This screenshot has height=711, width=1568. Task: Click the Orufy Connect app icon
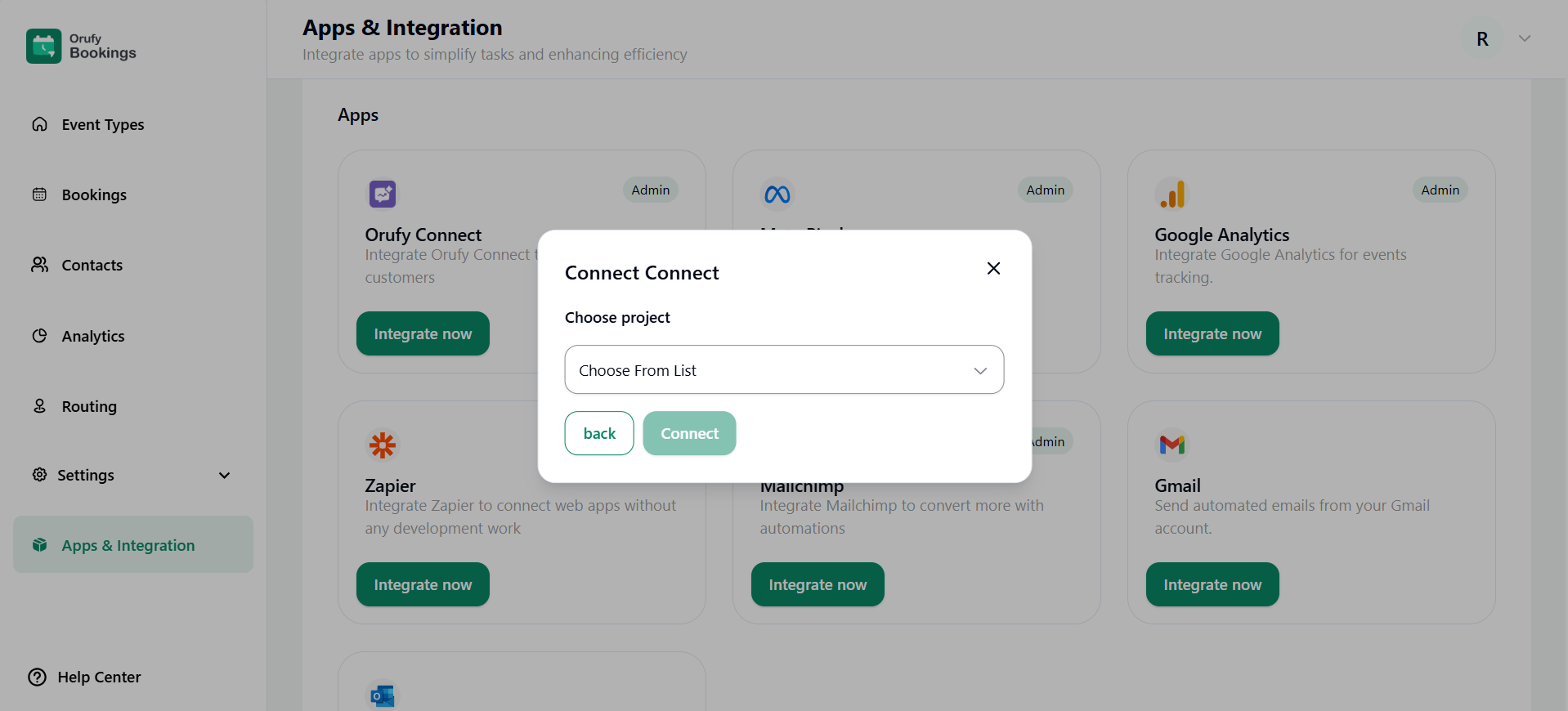tap(382, 194)
